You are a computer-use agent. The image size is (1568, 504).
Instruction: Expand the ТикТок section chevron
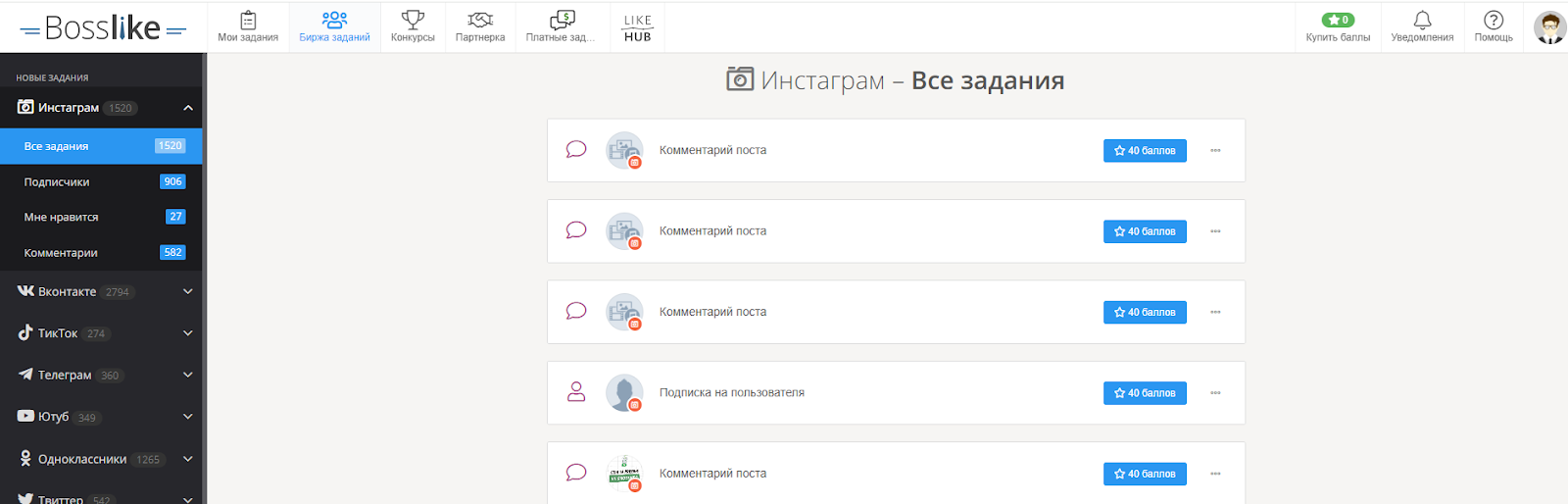(188, 333)
